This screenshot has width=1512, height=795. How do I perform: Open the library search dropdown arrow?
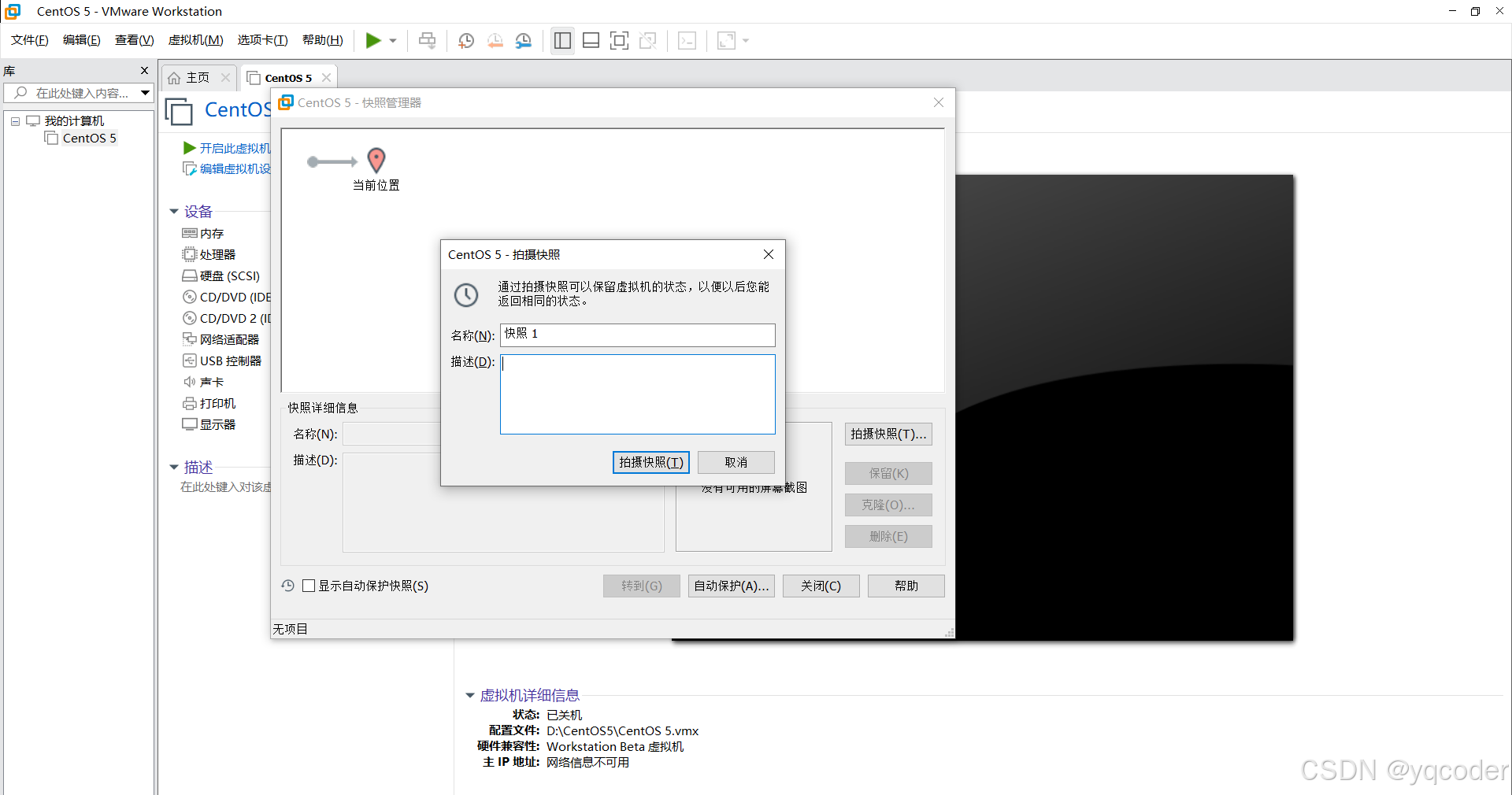point(146,93)
